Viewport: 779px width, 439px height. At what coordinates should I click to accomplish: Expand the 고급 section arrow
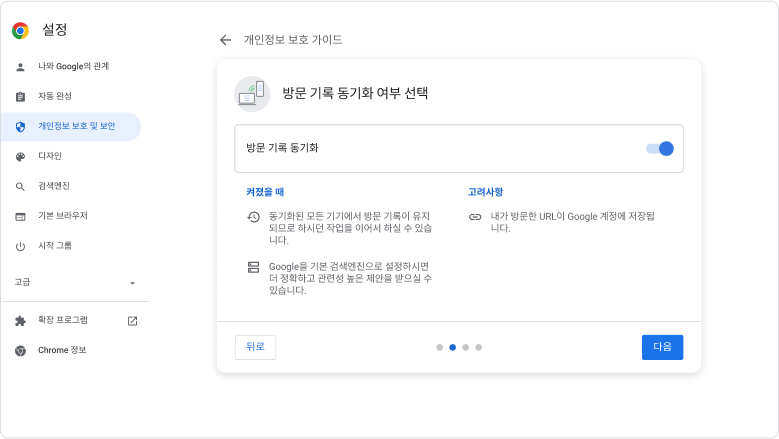point(132,283)
